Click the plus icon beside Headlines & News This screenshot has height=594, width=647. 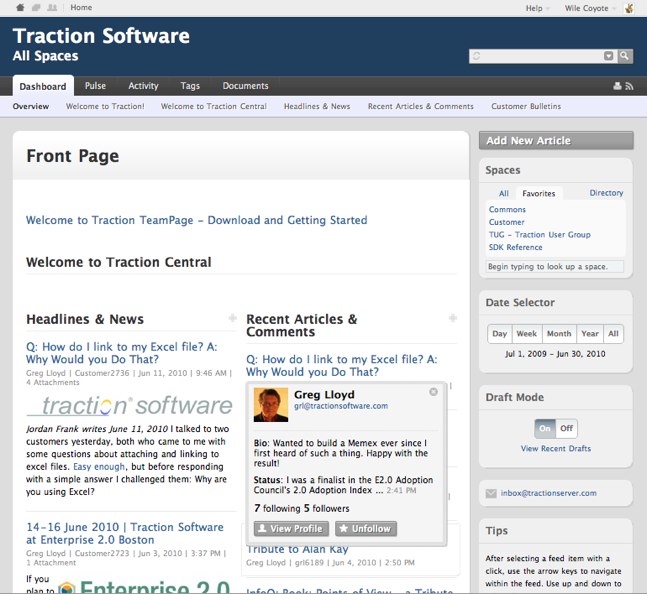click(232, 318)
